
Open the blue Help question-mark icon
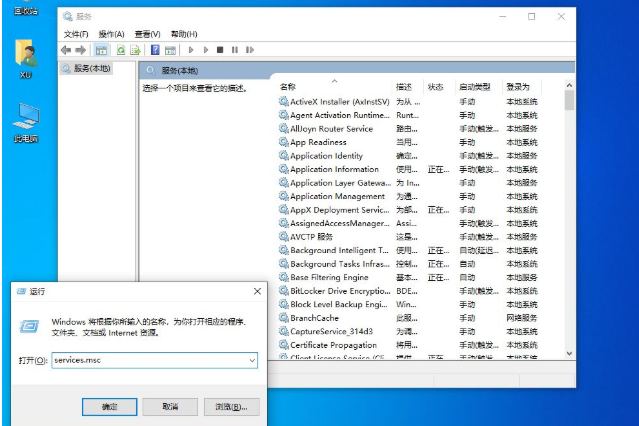point(155,49)
